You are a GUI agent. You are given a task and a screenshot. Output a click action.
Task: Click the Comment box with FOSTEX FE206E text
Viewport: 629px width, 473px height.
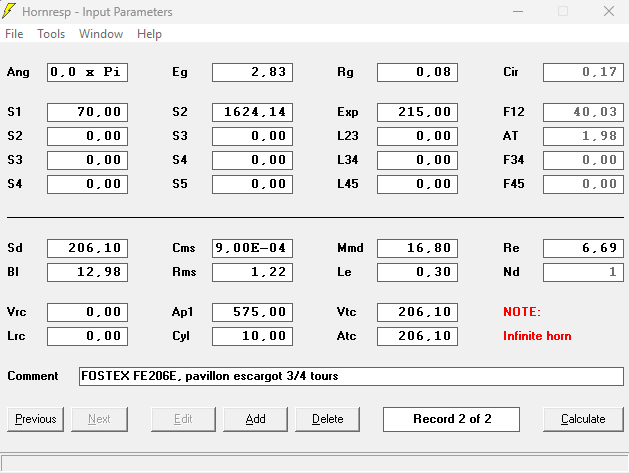coord(351,376)
